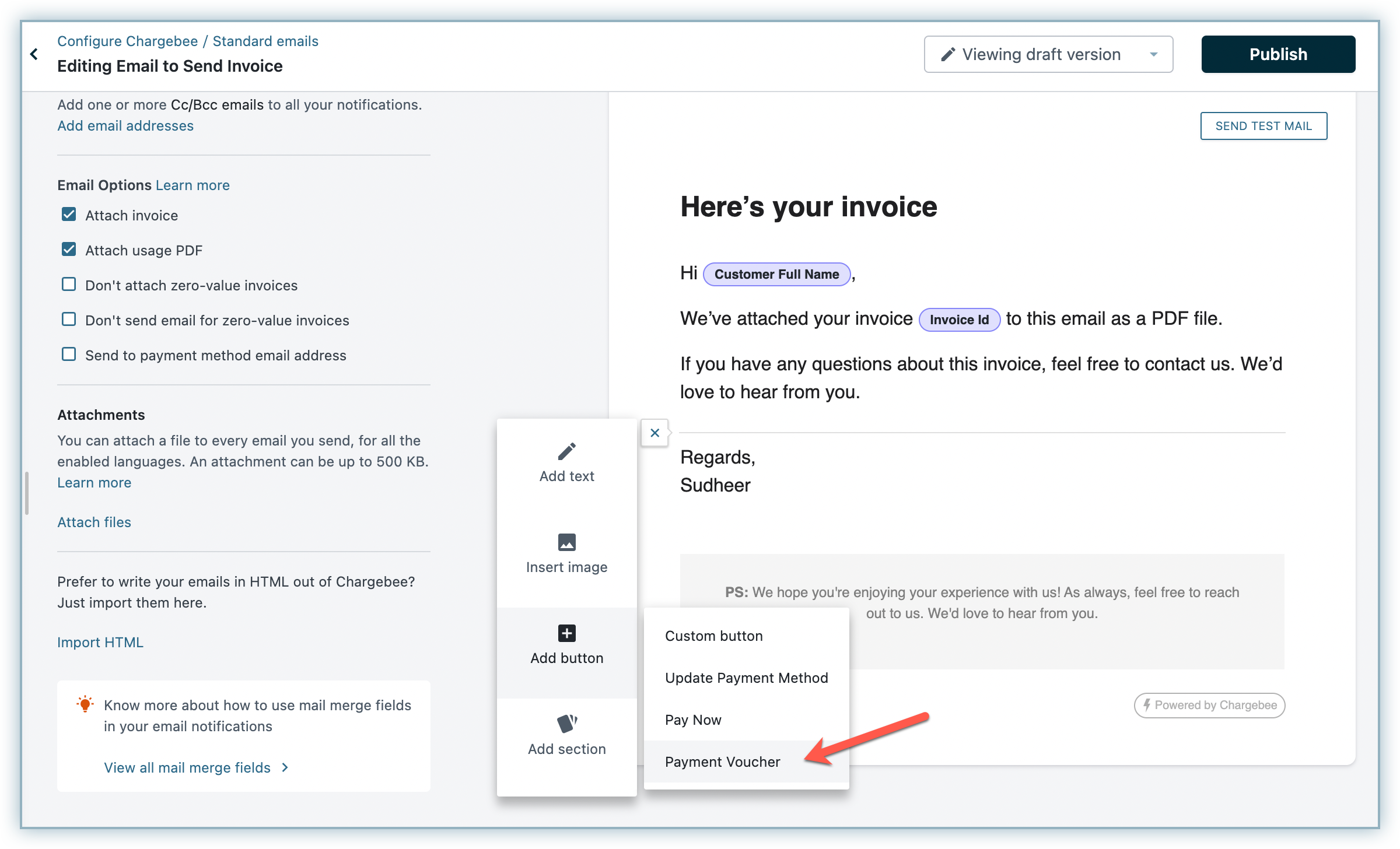Click the Add button plus icon
1400x849 pixels.
(x=566, y=633)
